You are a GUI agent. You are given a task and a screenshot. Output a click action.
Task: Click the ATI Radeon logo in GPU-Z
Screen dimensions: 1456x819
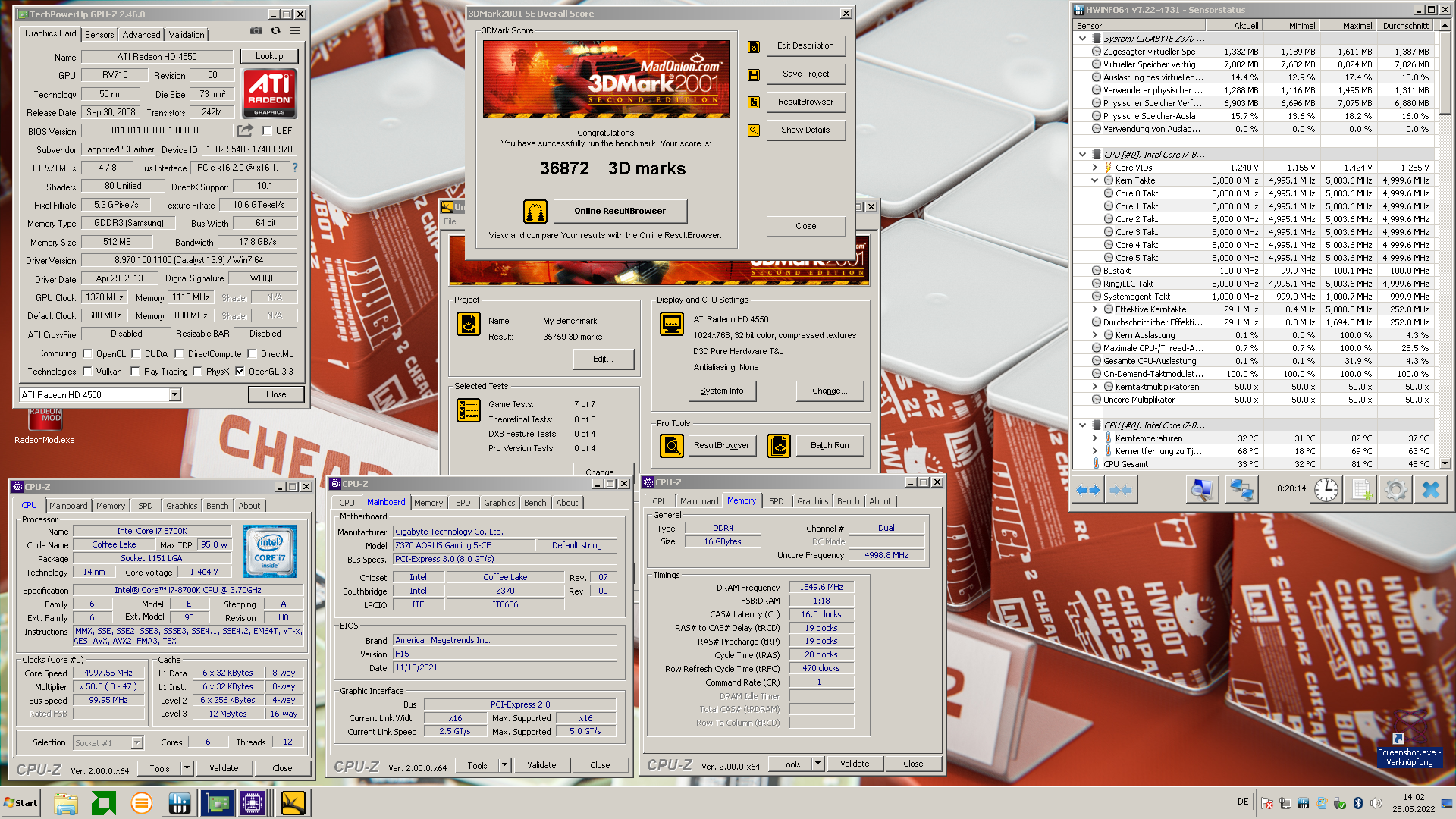click(269, 93)
